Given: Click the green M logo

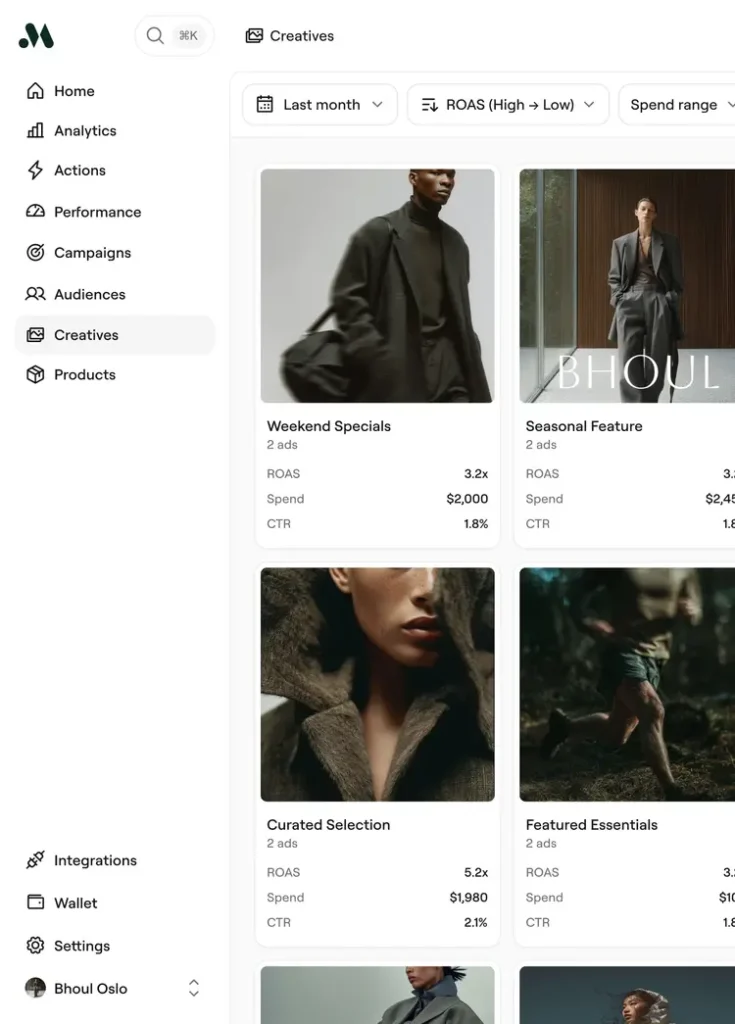Looking at the screenshot, I should (36, 36).
